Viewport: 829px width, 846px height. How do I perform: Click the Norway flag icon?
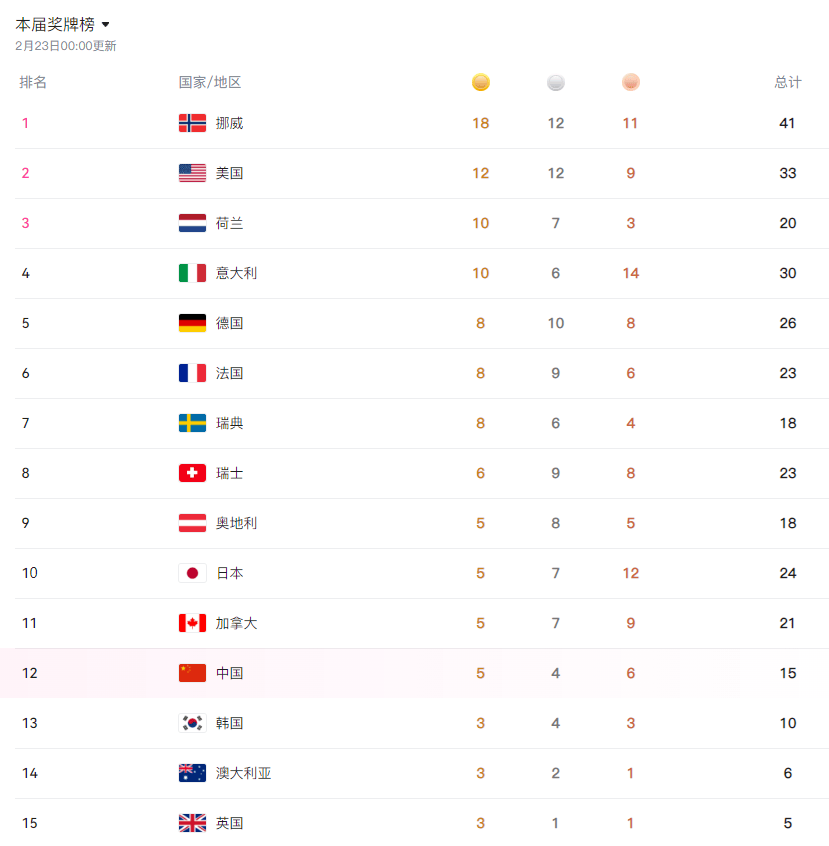tap(192, 123)
